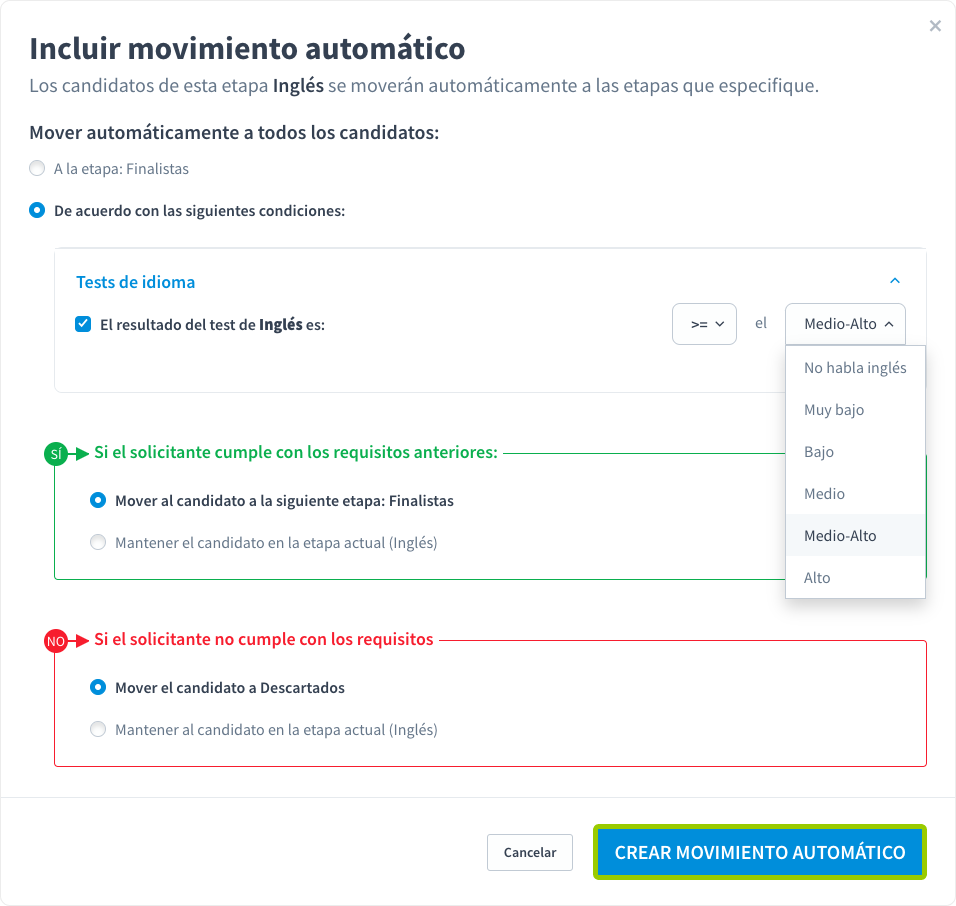
Task: Choose Mover al candidato a Finalistas
Action: click(98, 502)
